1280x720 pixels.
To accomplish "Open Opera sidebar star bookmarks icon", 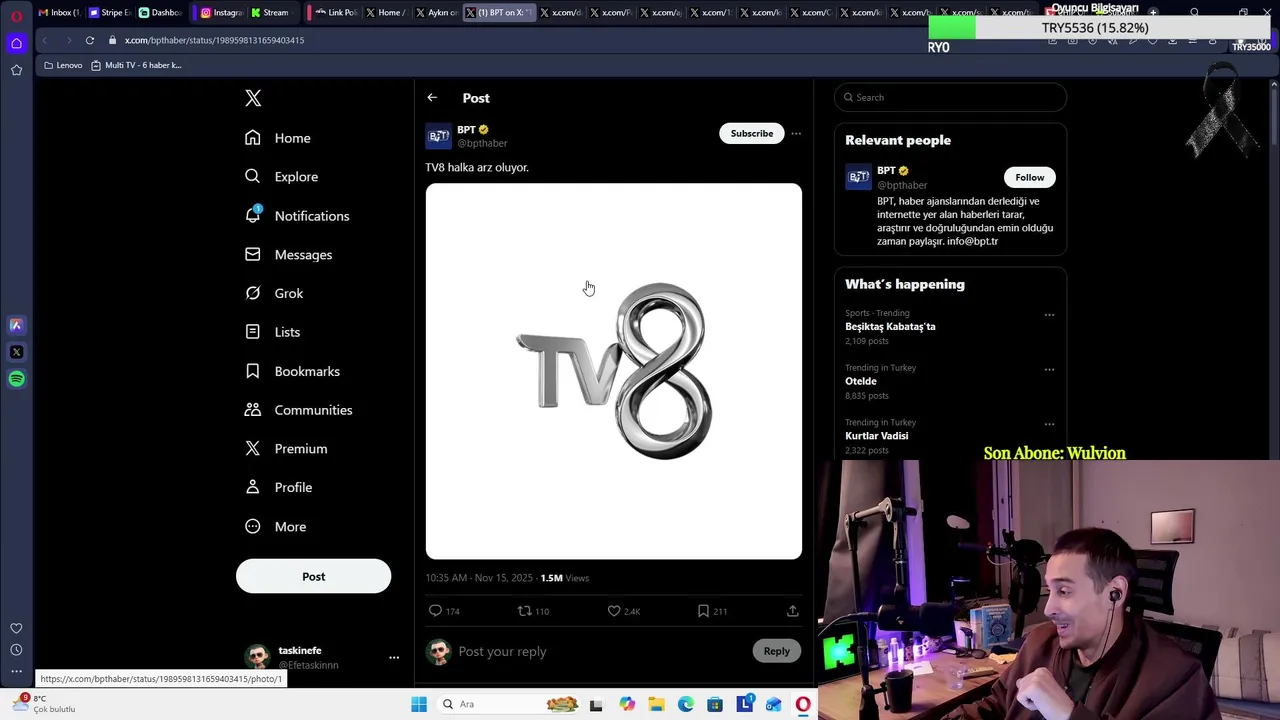I will 16,70.
